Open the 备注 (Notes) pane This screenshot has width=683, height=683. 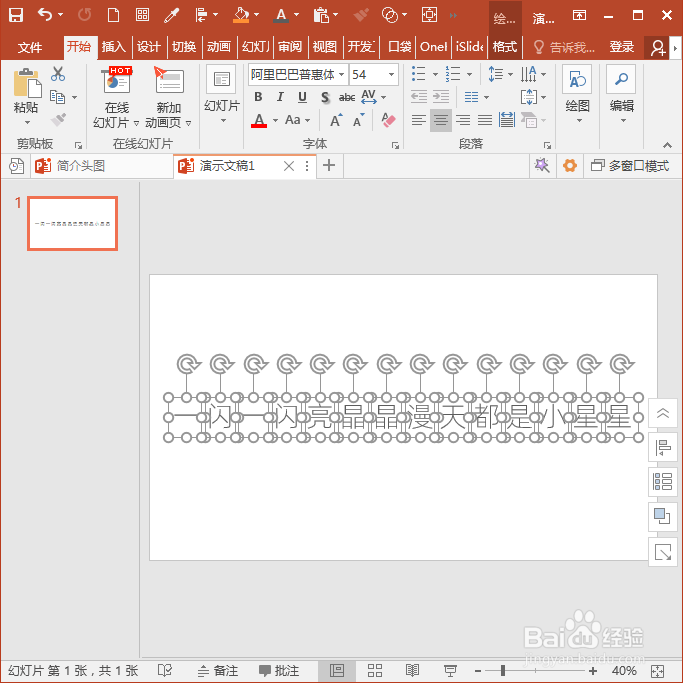(x=218, y=670)
